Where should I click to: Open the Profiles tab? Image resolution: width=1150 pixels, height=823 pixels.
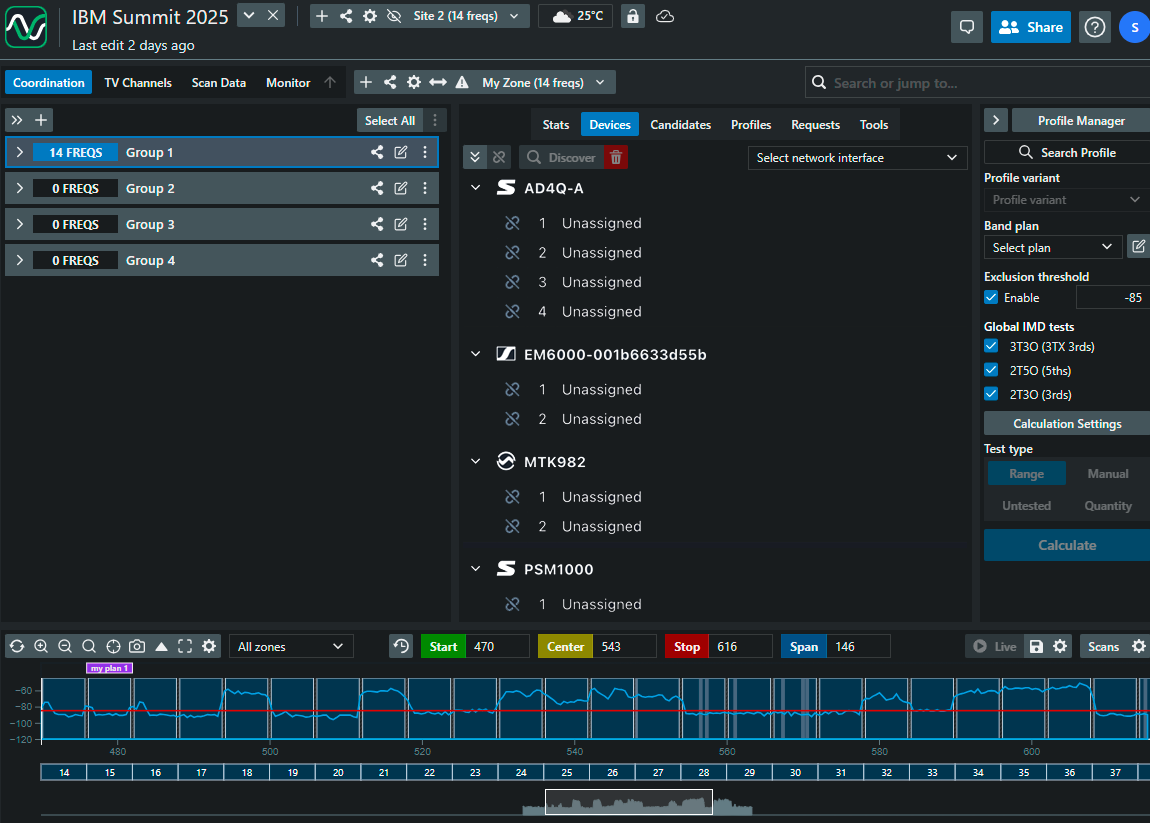(751, 125)
